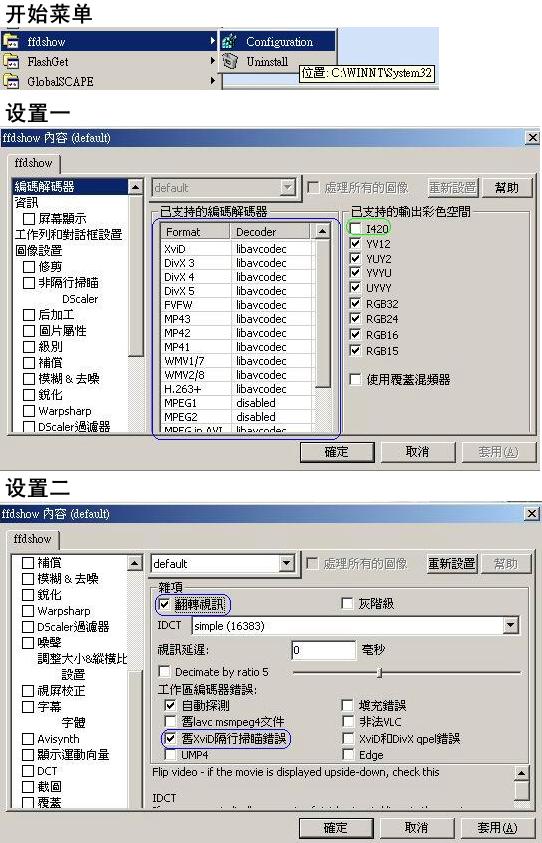The width and height of the screenshot is (542, 843).
Task: Select the ffdshow tab in upper dialog
Action: coord(33,163)
